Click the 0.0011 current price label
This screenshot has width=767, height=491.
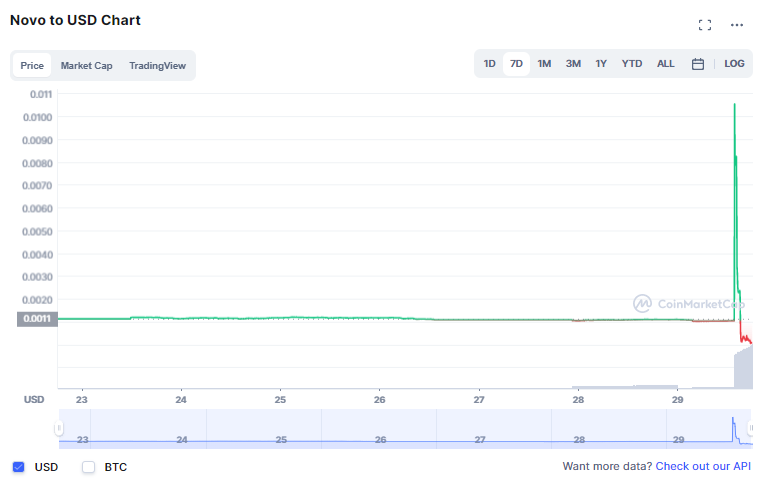click(x=37, y=319)
